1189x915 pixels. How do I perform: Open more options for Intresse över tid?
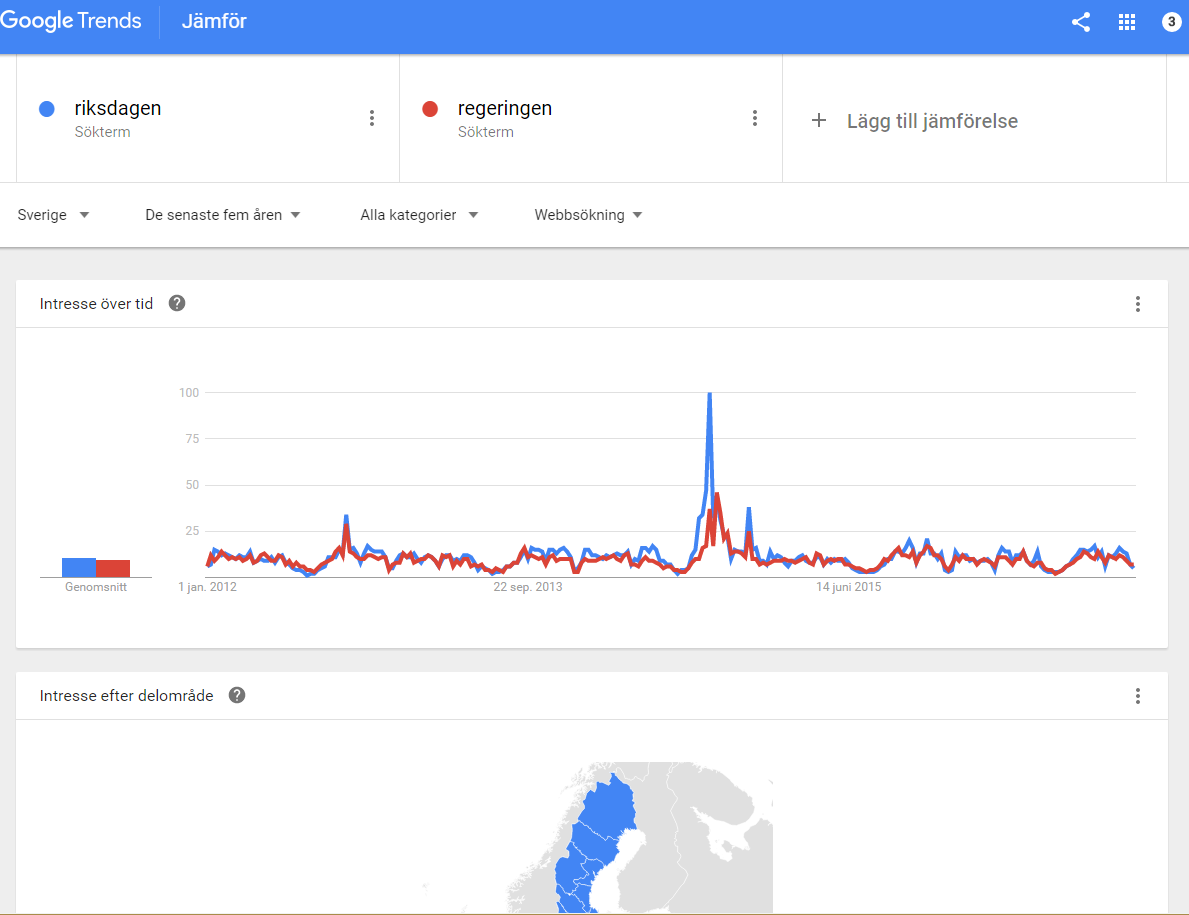(1137, 304)
